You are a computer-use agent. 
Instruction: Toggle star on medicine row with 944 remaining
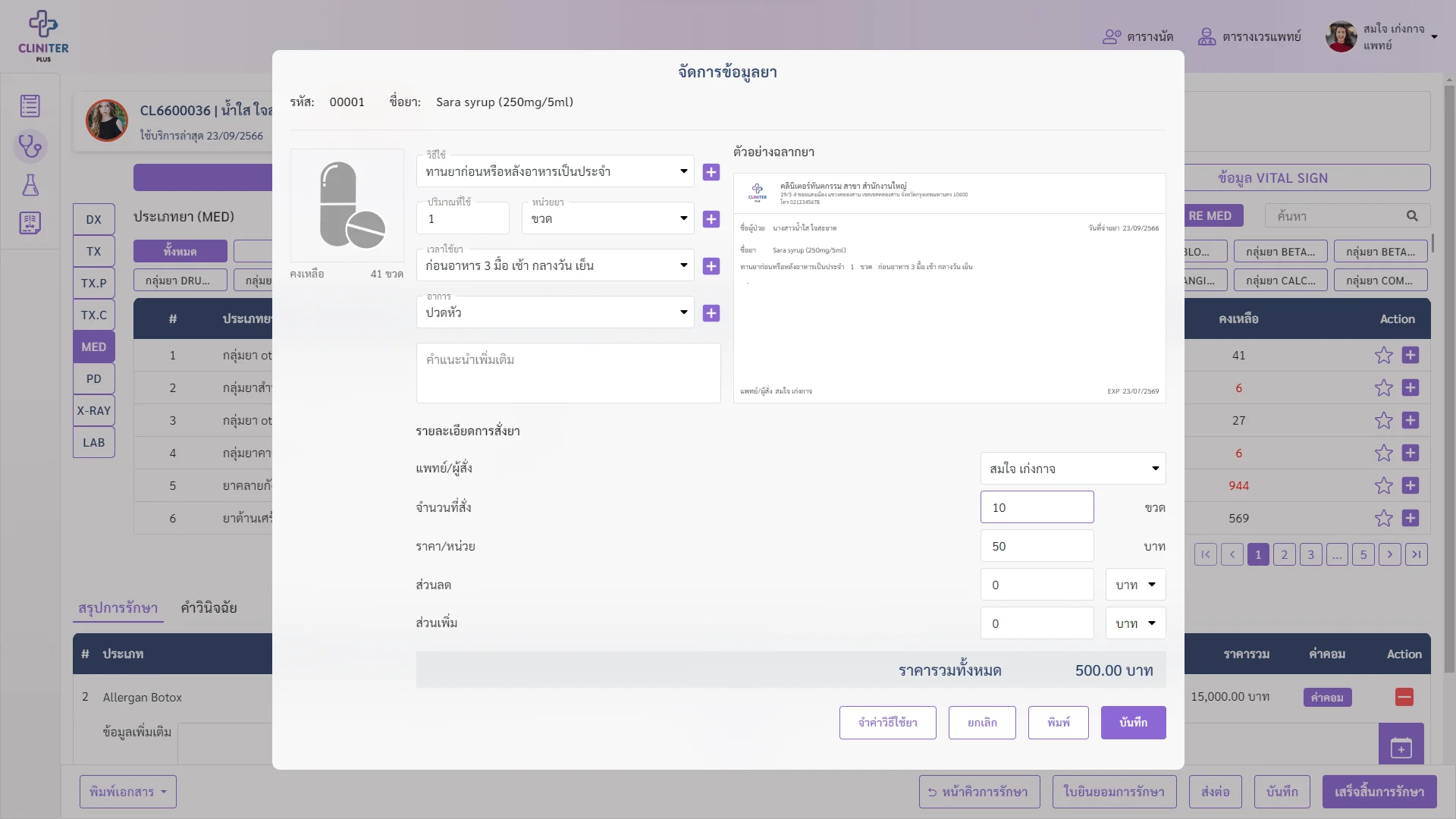tap(1383, 485)
